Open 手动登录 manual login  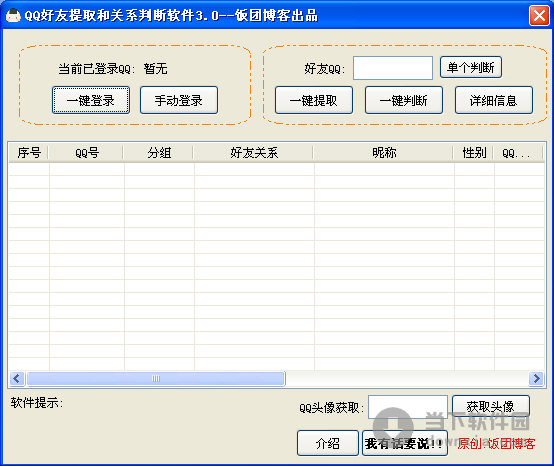pyautogui.click(x=179, y=100)
